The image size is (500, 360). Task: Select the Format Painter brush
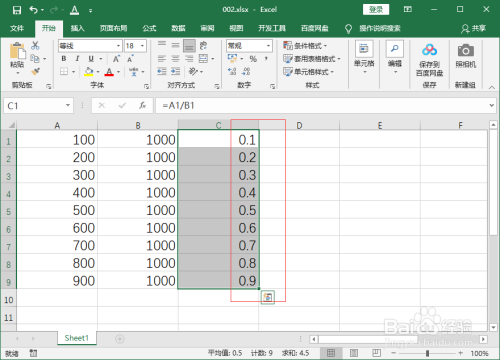(x=35, y=71)
